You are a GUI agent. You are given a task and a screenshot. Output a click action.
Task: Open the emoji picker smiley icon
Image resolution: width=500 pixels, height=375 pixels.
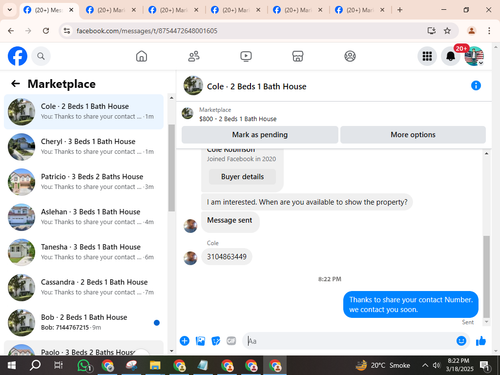point(461,341)
